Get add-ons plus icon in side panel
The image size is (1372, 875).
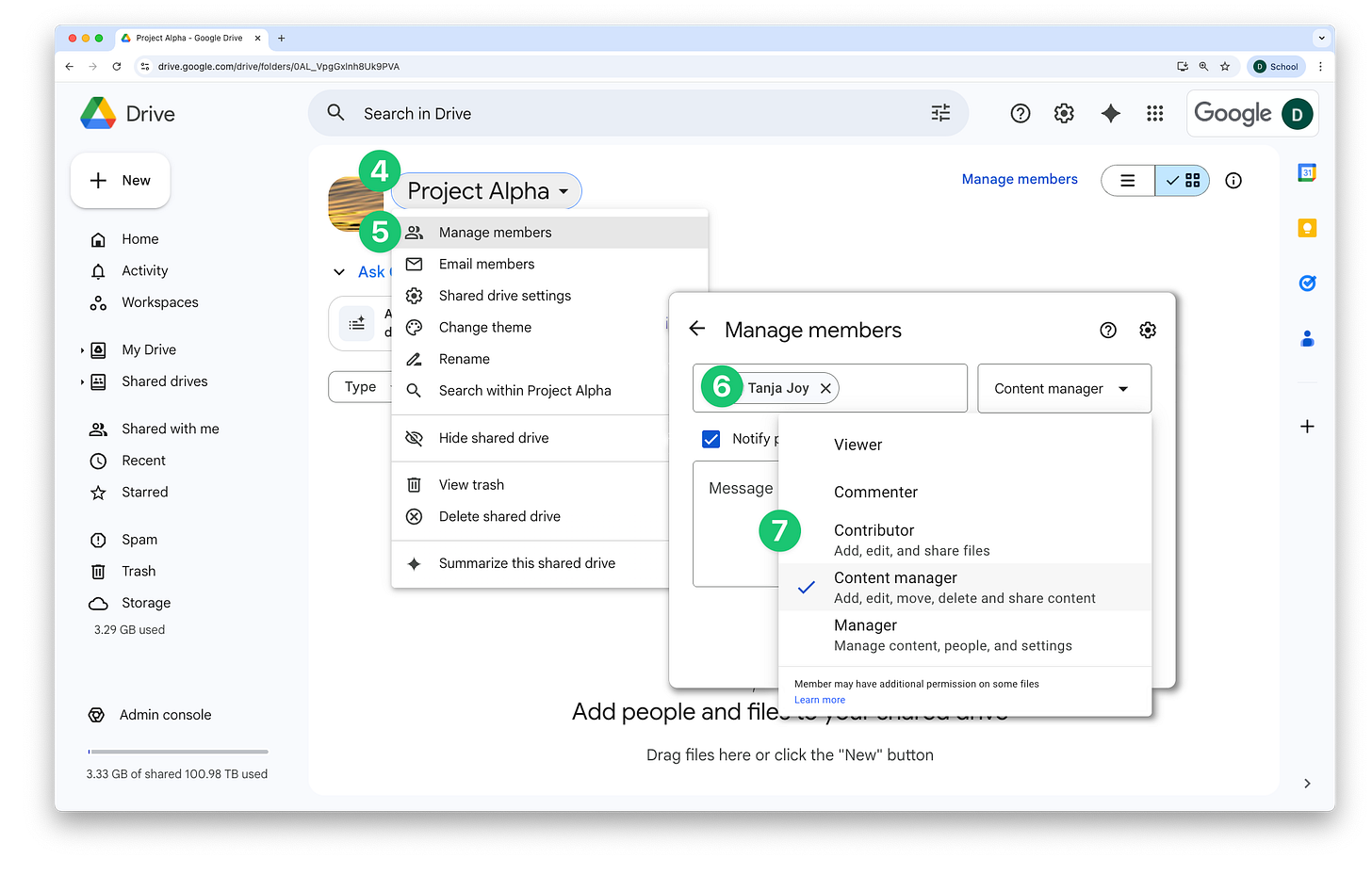(x=1307, y=427)
